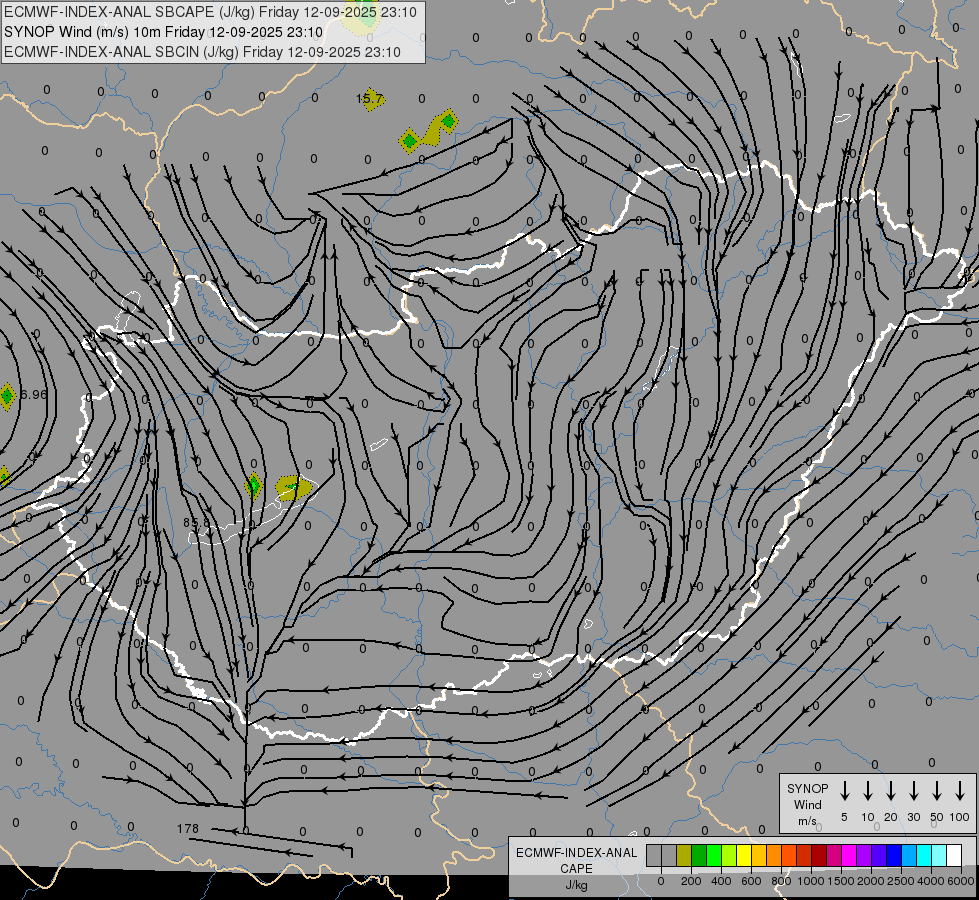
Task: Click the J/kg unit label in legend
Action: click(576, 885)
